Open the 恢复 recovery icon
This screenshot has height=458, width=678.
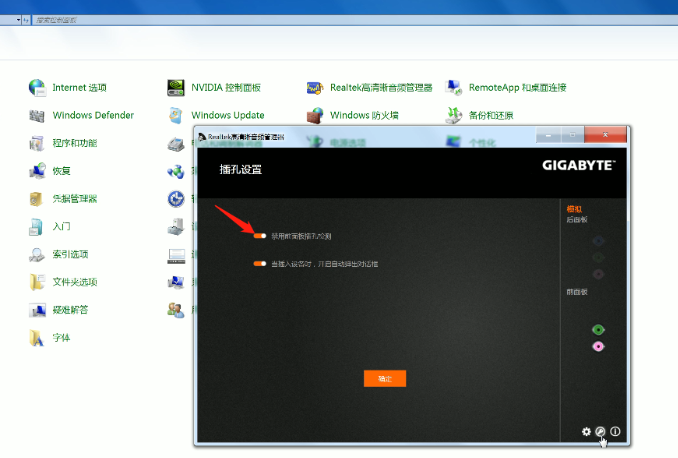tap(37, 171)
